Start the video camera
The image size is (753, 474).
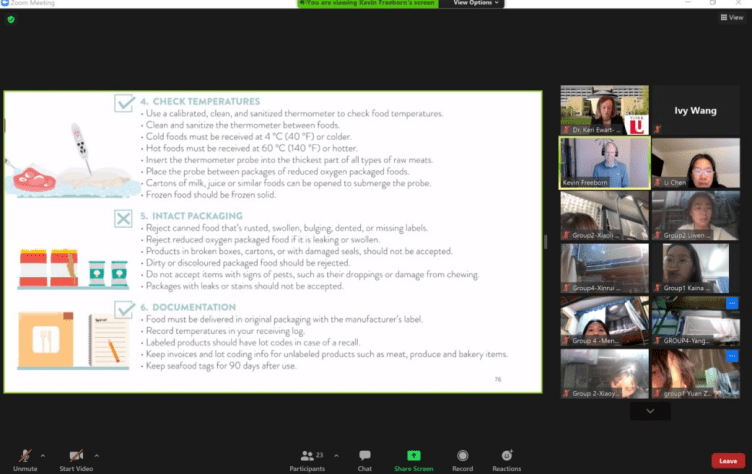76,457
